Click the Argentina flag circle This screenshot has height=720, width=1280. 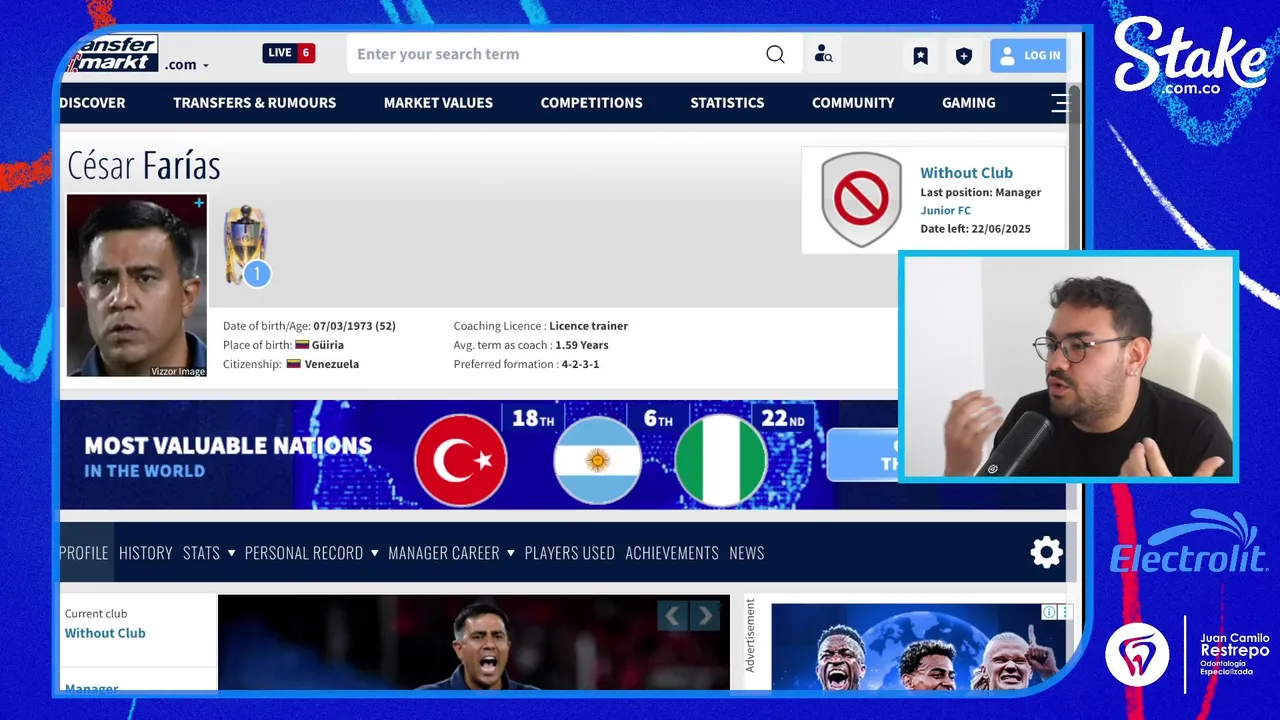[598, 460]
